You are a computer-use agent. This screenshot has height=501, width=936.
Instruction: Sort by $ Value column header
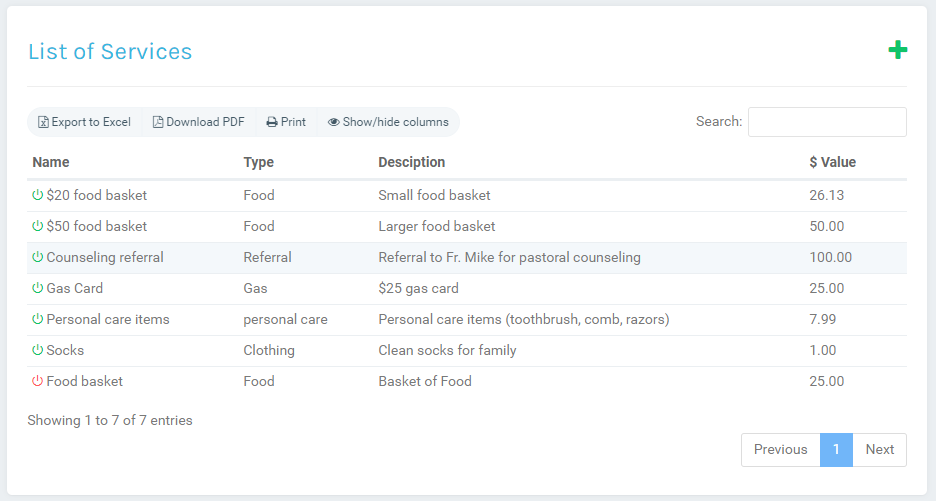coord(832,162)
